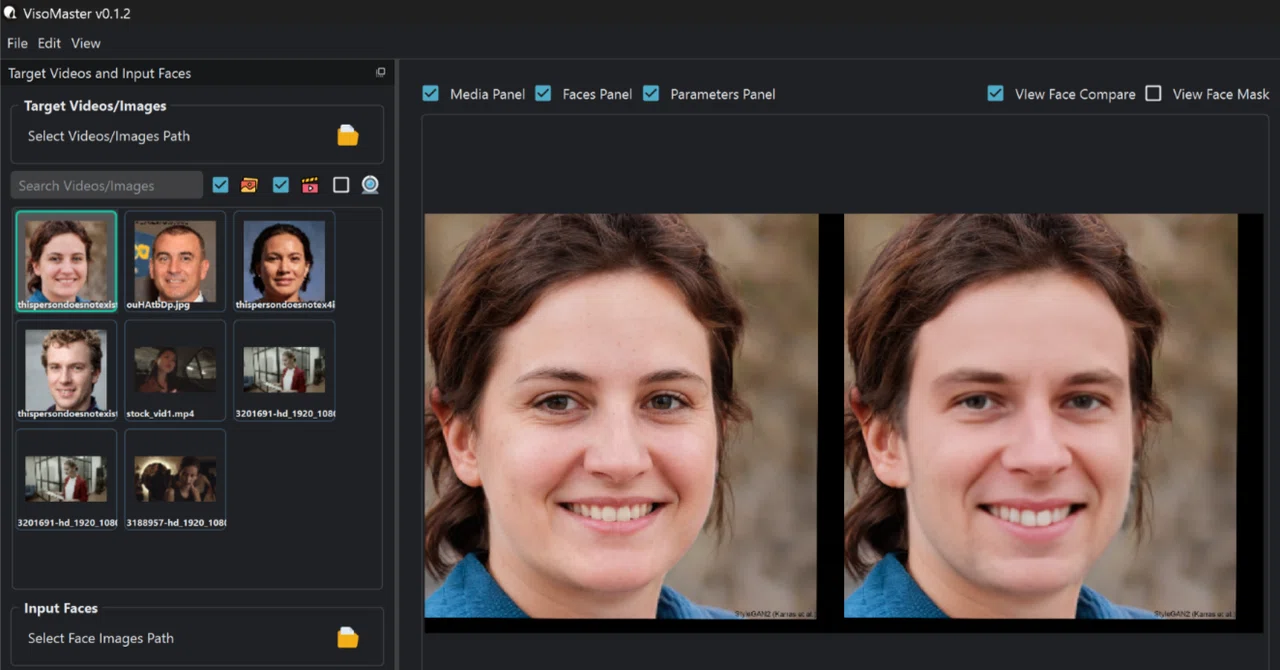Open the Edit menu
This screenshot has height=670, width=1280.
(x=49, y=43)
